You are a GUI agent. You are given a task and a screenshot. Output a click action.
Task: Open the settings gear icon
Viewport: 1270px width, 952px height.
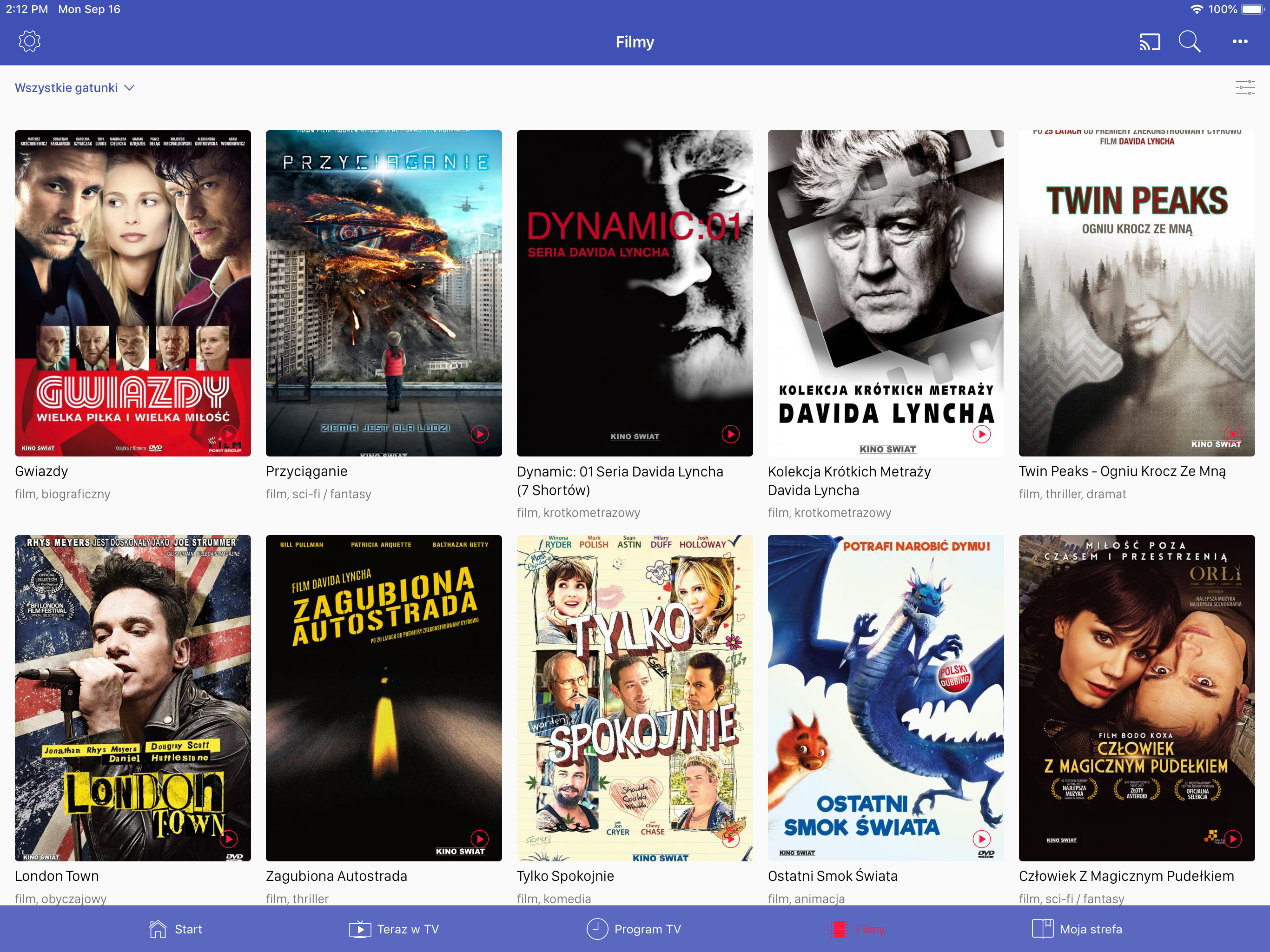(29, 41)
